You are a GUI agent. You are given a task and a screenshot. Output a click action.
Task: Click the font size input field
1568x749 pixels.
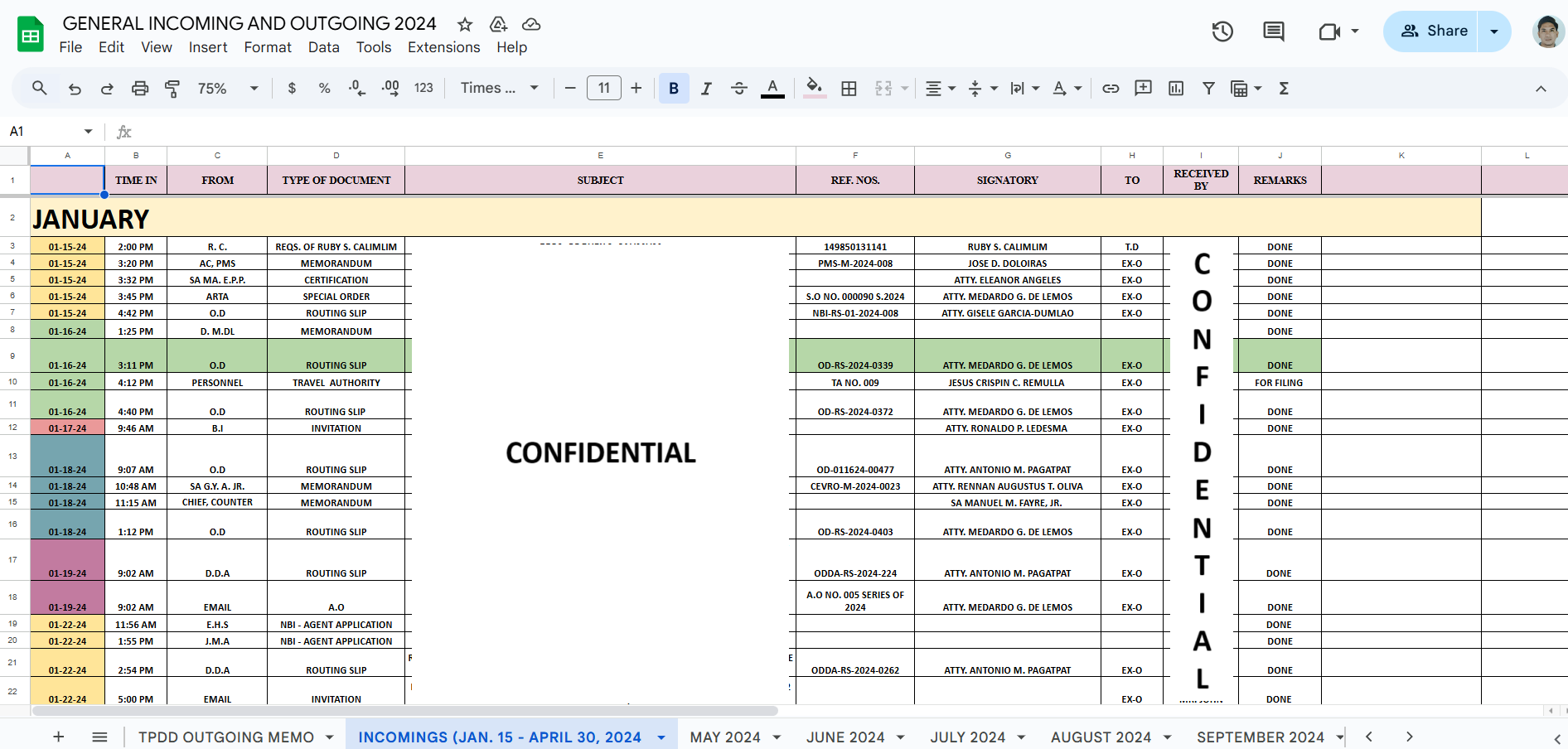[603, 89]
